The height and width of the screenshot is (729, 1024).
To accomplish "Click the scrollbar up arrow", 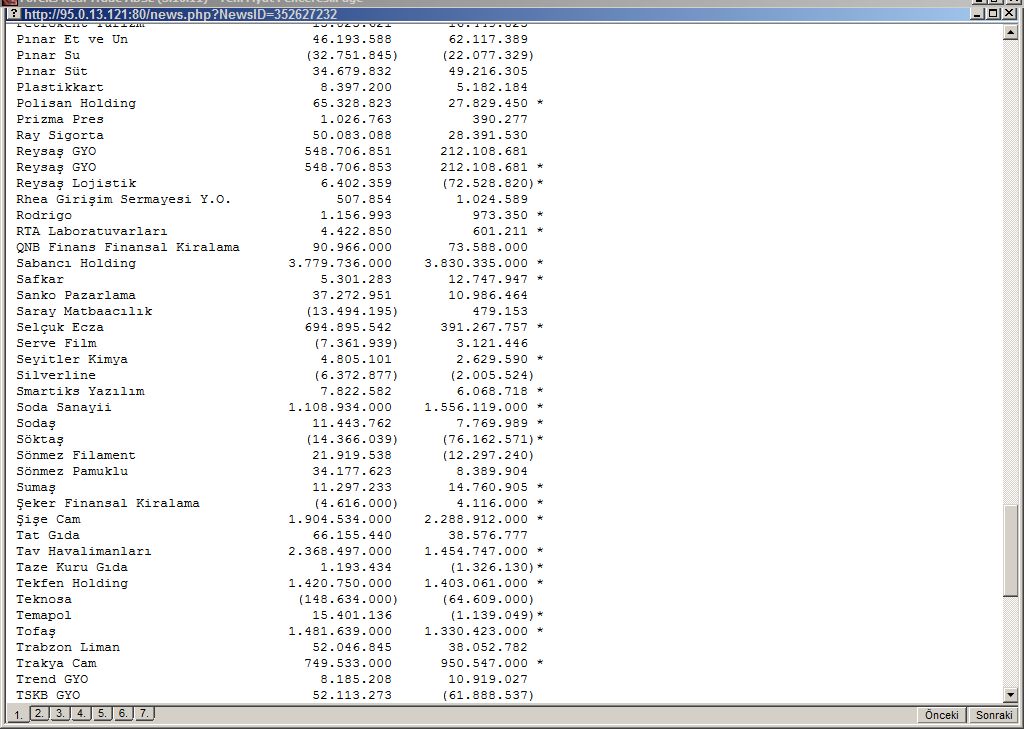I will point(1010,31).
